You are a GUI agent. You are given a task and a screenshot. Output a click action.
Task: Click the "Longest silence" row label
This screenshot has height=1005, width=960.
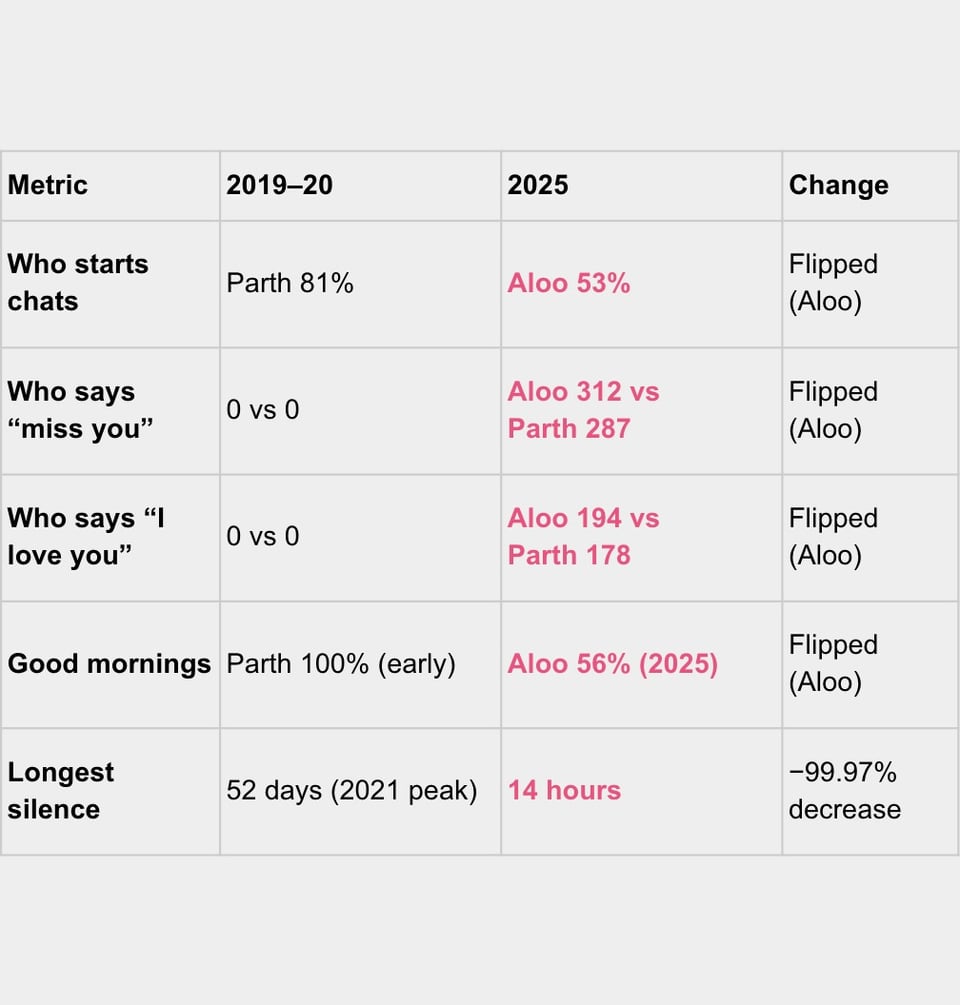tap(61, 790)
